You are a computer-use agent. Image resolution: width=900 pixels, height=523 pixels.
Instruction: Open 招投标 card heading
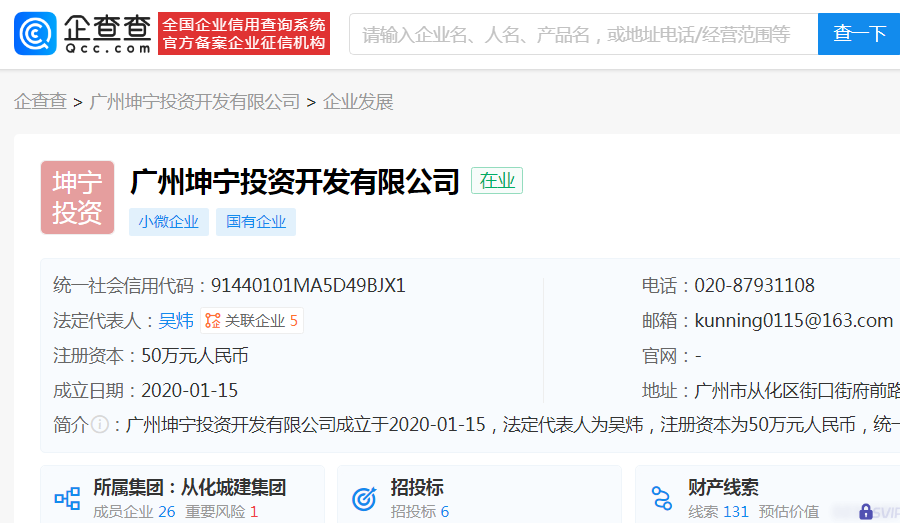[x=417, y=487]
